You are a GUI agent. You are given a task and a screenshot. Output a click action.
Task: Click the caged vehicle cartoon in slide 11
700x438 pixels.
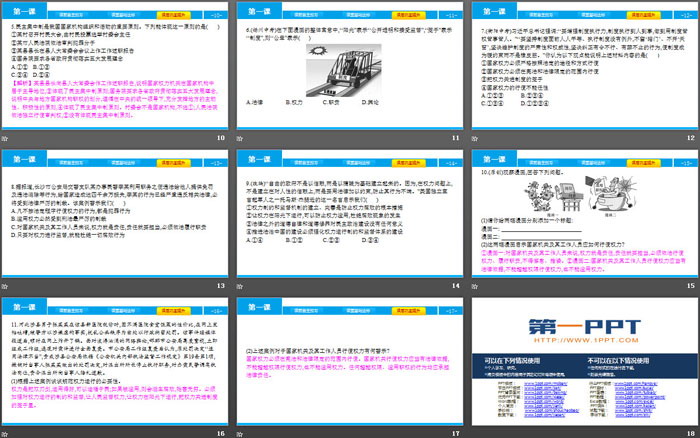pyautogui.click(x=343, y=70)
